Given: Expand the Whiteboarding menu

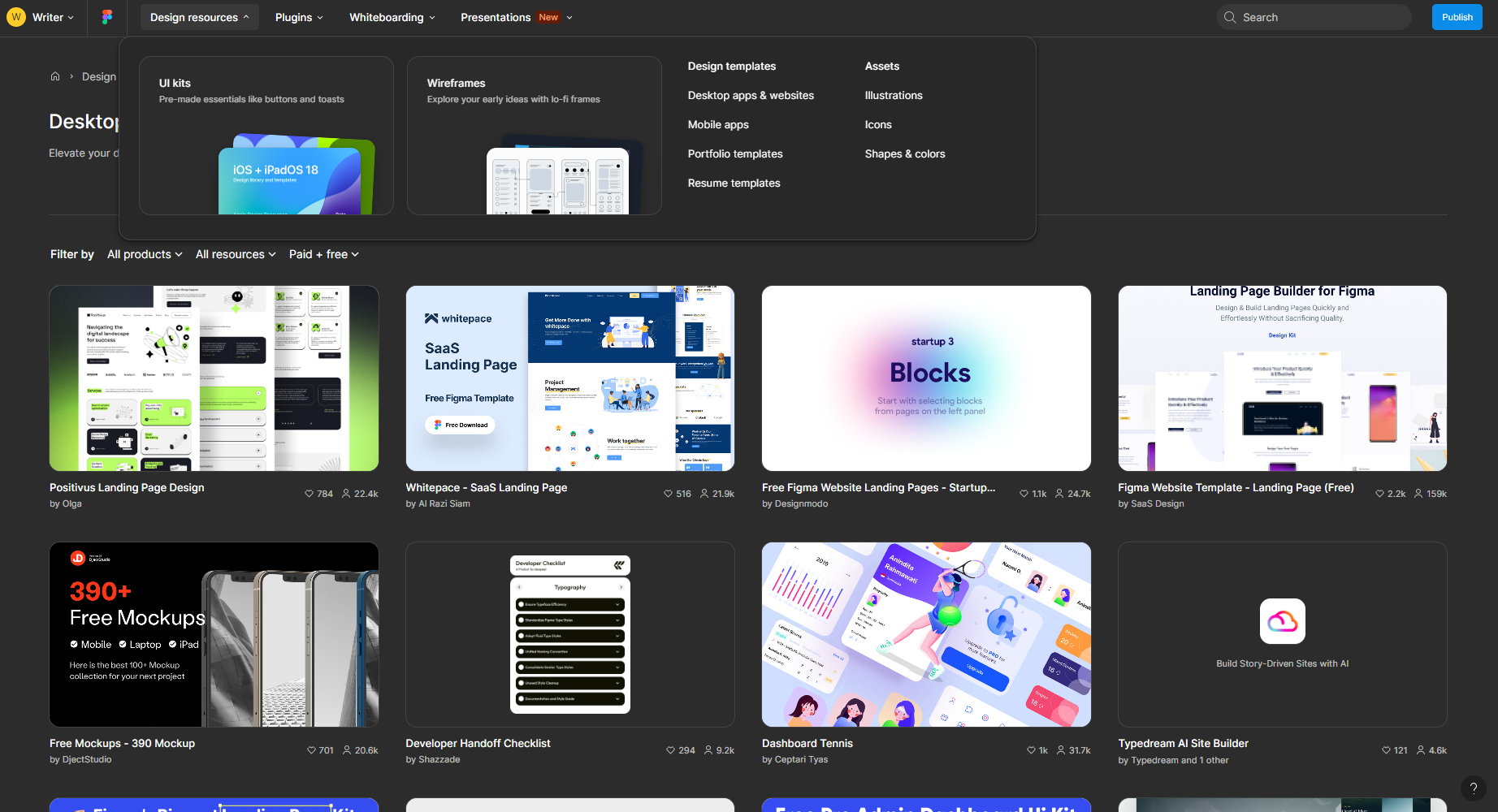Looking at the screenshot, I should [x=392, y=17].
